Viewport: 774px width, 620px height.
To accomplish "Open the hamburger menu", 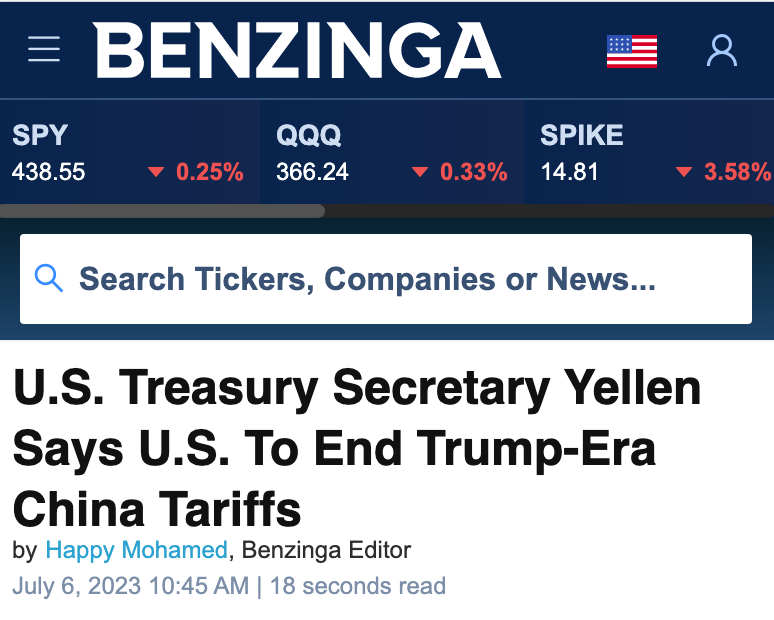I will (44, 49).
